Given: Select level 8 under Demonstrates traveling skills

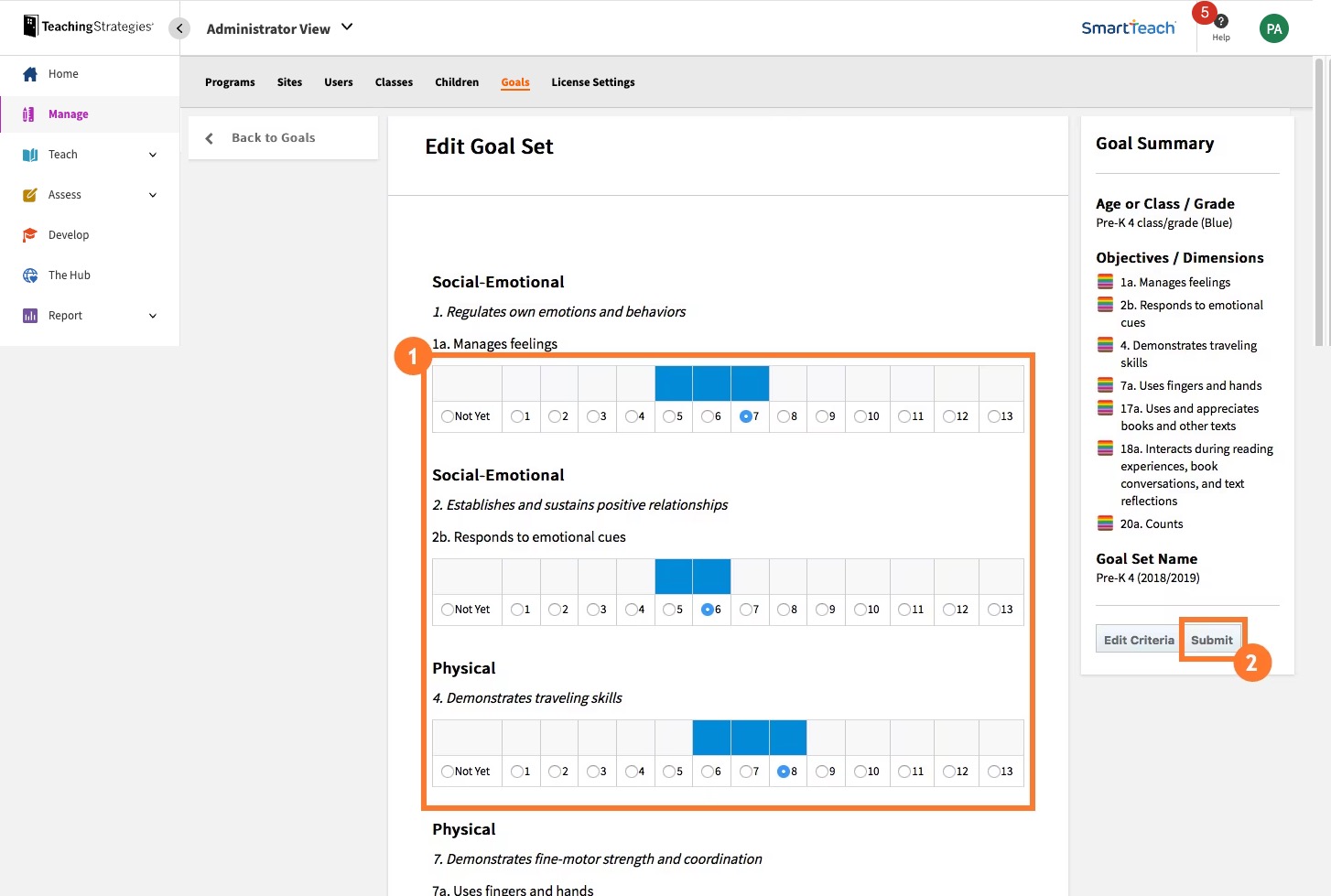Looking at the screenshot, I should [x=784, y=772].
